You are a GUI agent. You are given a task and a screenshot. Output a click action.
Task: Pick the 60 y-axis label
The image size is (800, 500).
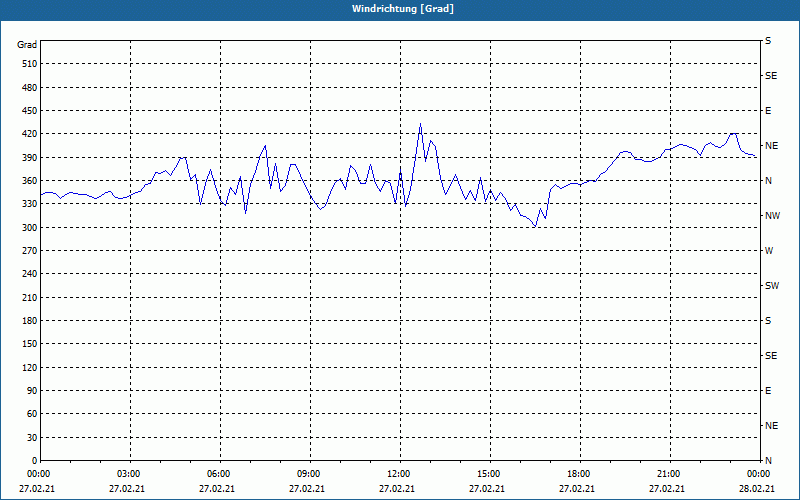point(32,414)
